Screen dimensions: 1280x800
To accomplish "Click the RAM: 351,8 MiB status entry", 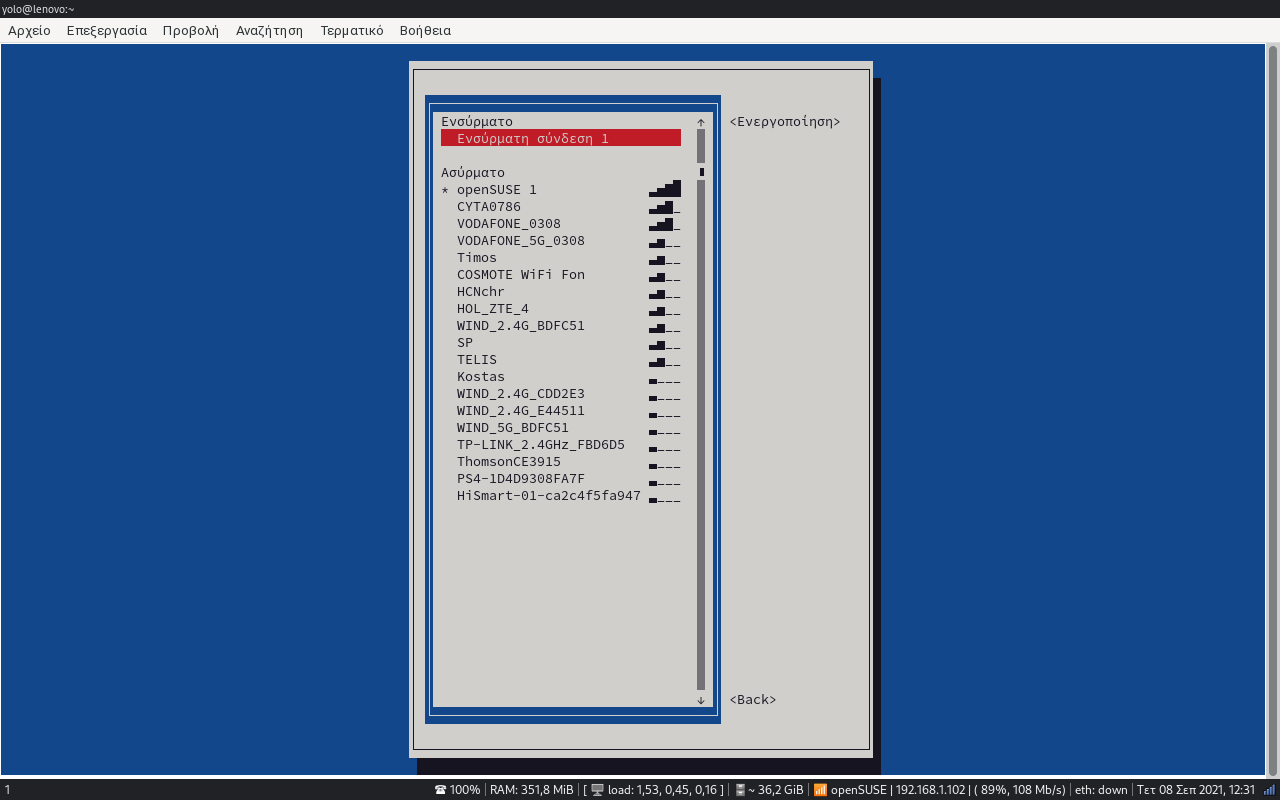I will 532,790.
